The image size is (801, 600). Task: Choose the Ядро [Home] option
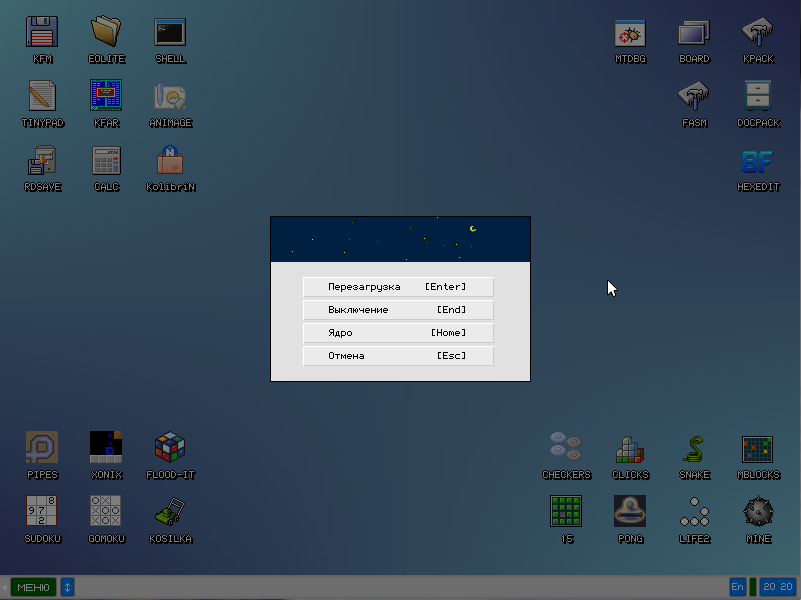point(398,333)
